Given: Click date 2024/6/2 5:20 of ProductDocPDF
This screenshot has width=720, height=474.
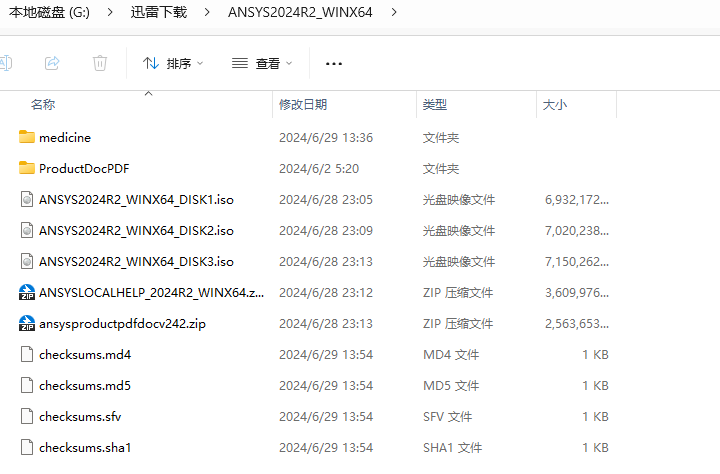Looking at the screenshot, I should point(319,169).
